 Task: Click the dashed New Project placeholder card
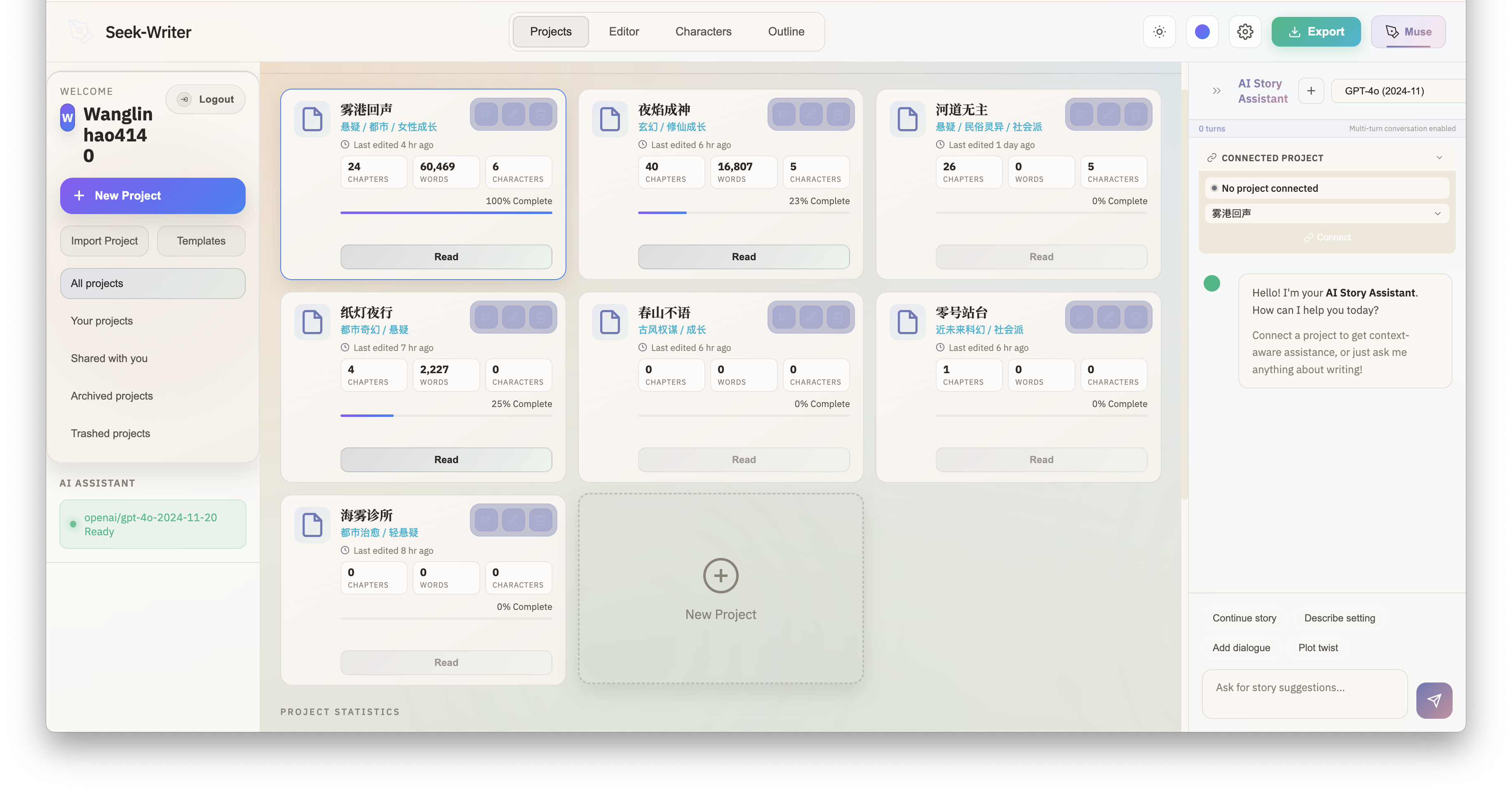pos(720,589)
